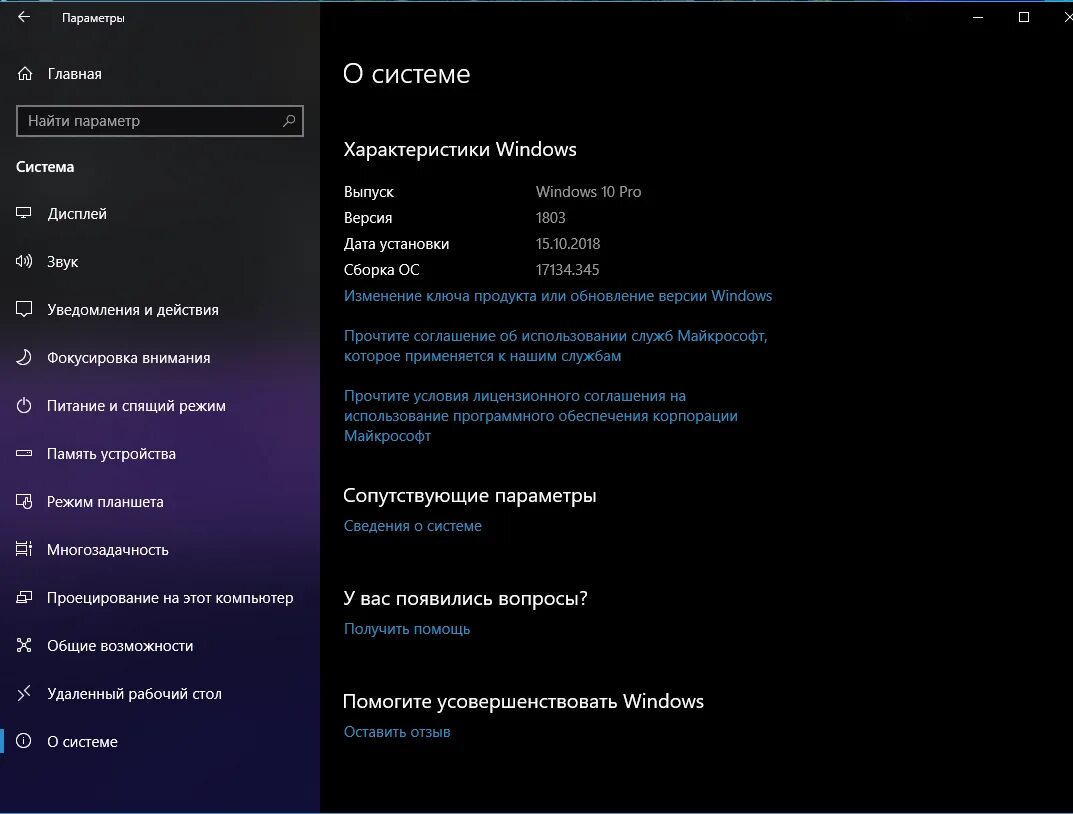Click the power icon for Питание

pyautogui.click(x=24, y=405)
